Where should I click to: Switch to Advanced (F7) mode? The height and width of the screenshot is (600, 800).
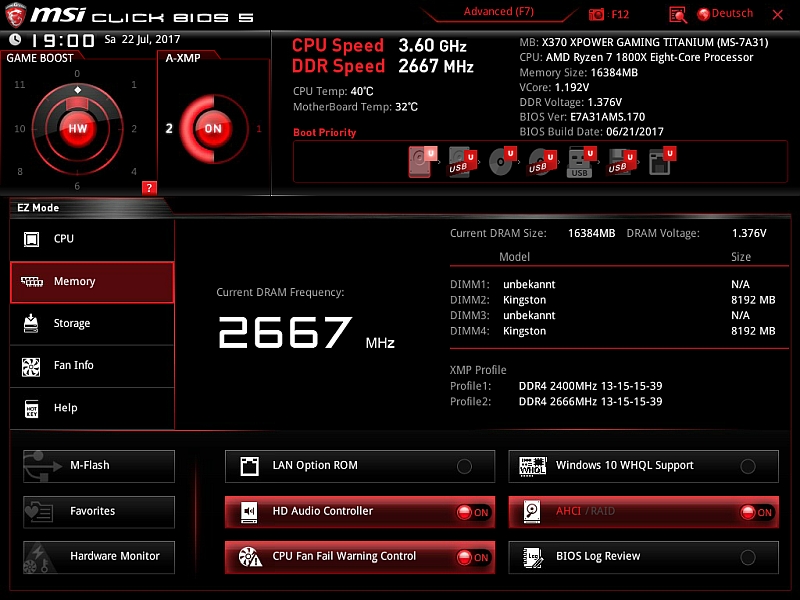(498, 12)
